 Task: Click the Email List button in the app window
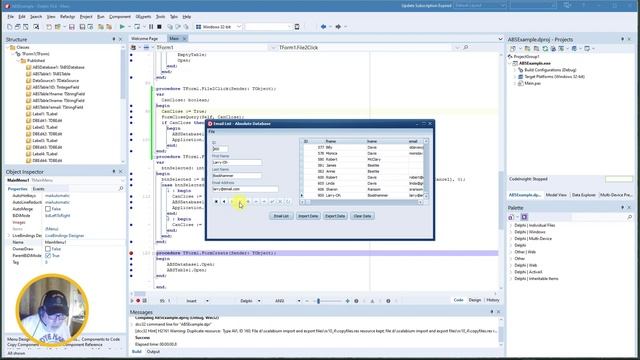click(x=281, y=216)
